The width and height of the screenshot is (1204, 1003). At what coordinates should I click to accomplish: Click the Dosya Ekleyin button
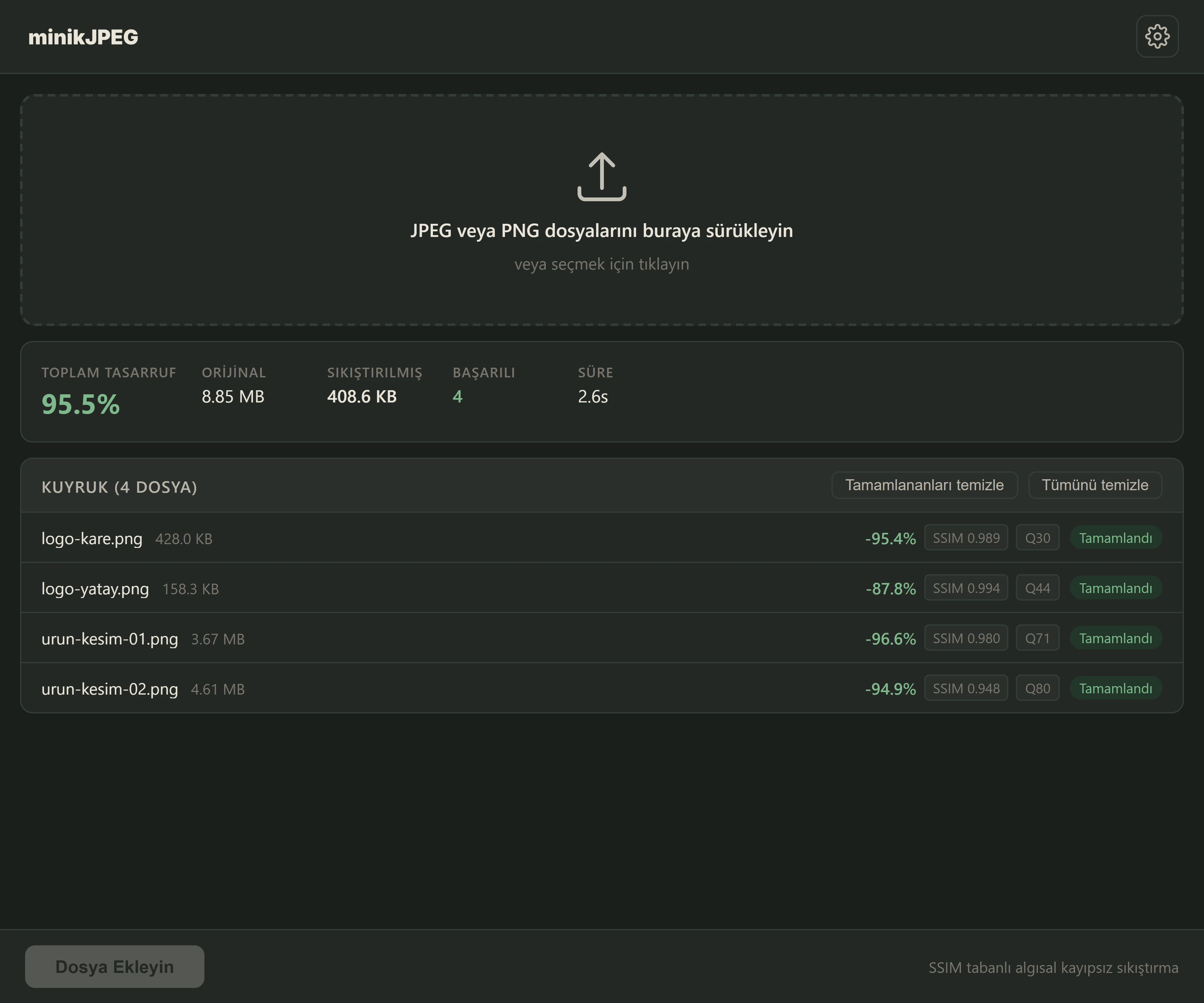point(115,966)
